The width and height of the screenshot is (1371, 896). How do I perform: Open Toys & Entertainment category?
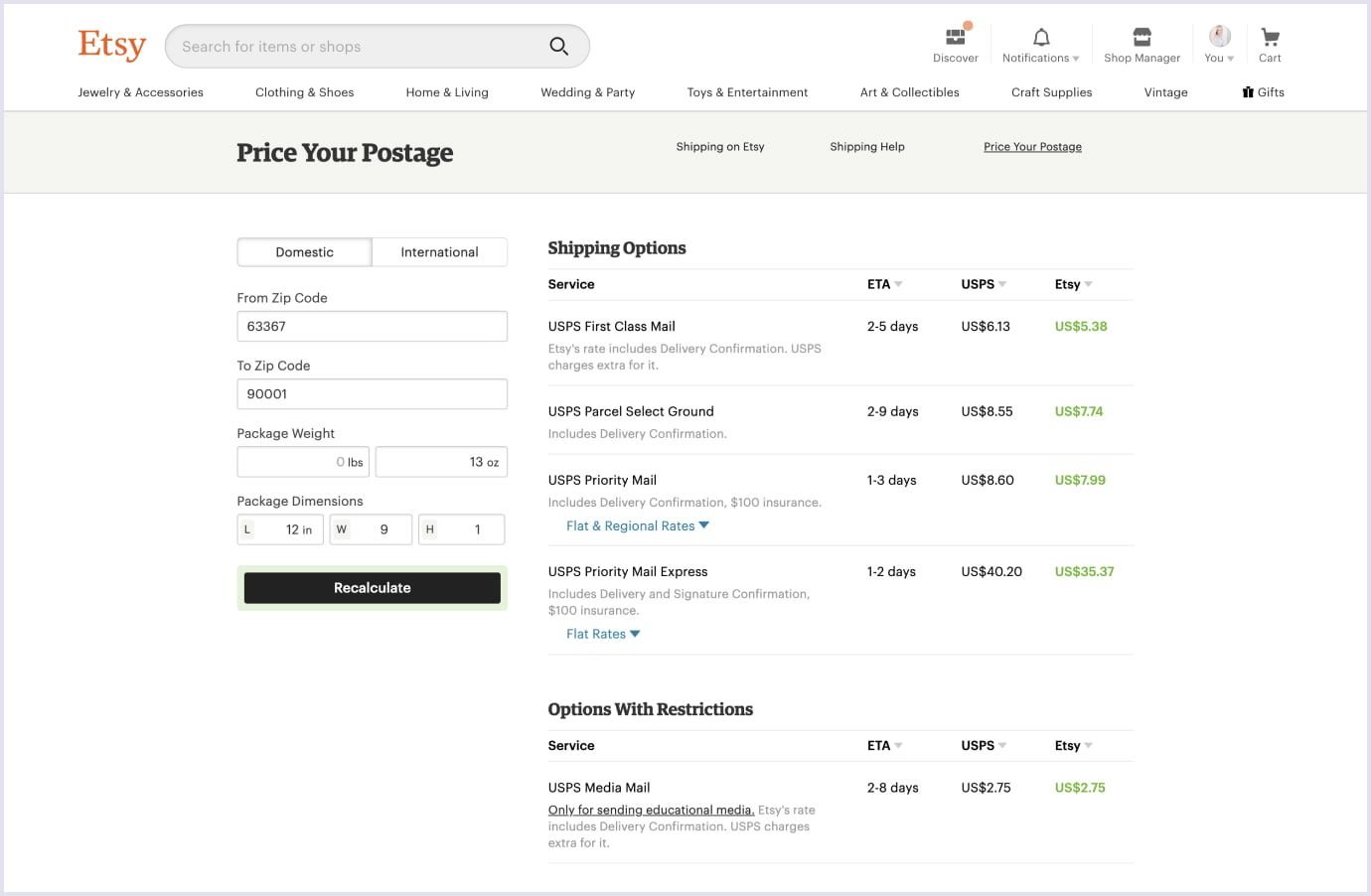(x=747, y=92)
